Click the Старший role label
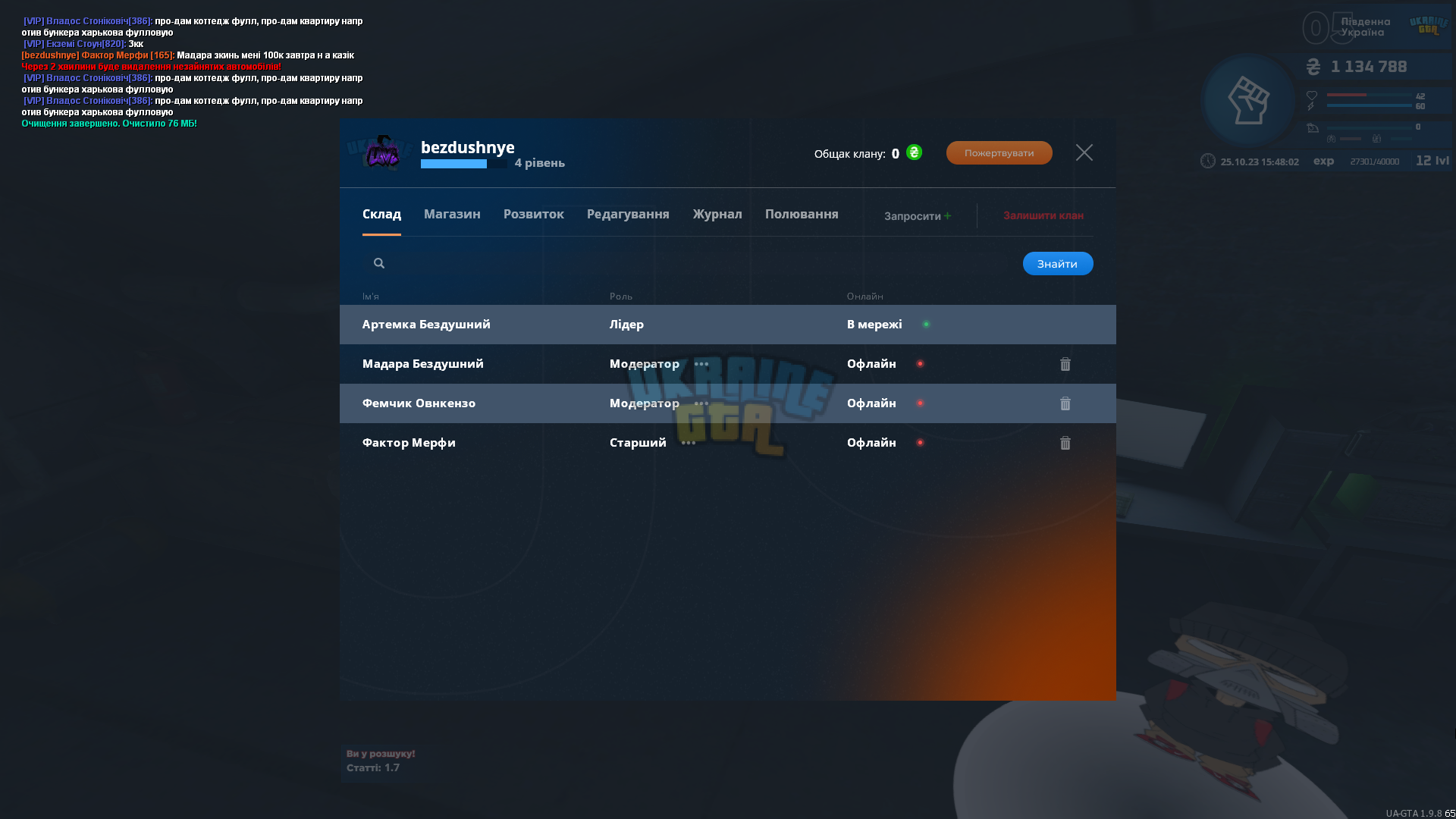 point(638,443)
